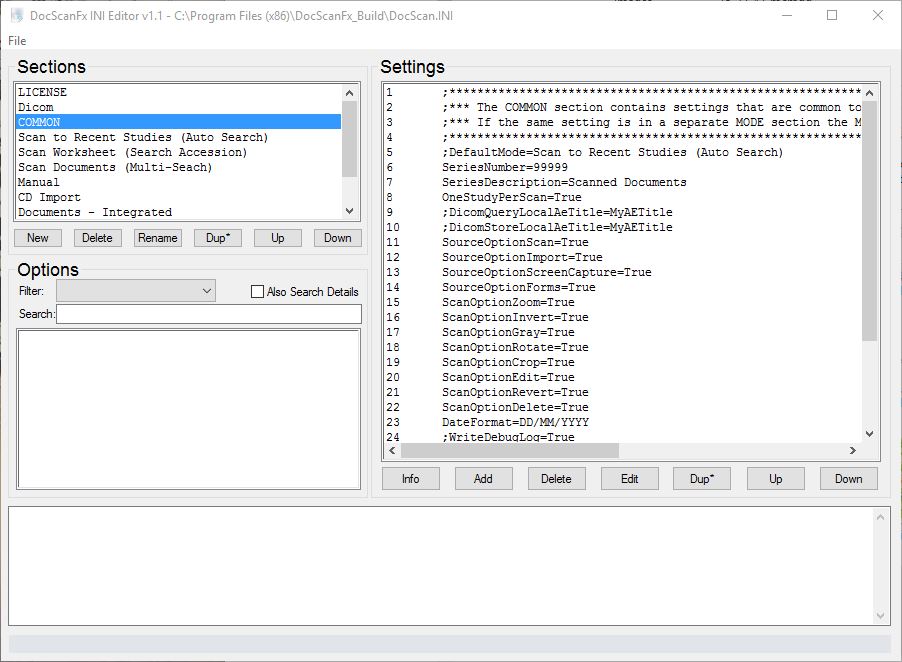Click the Settings Dup* button

point(702,479)
